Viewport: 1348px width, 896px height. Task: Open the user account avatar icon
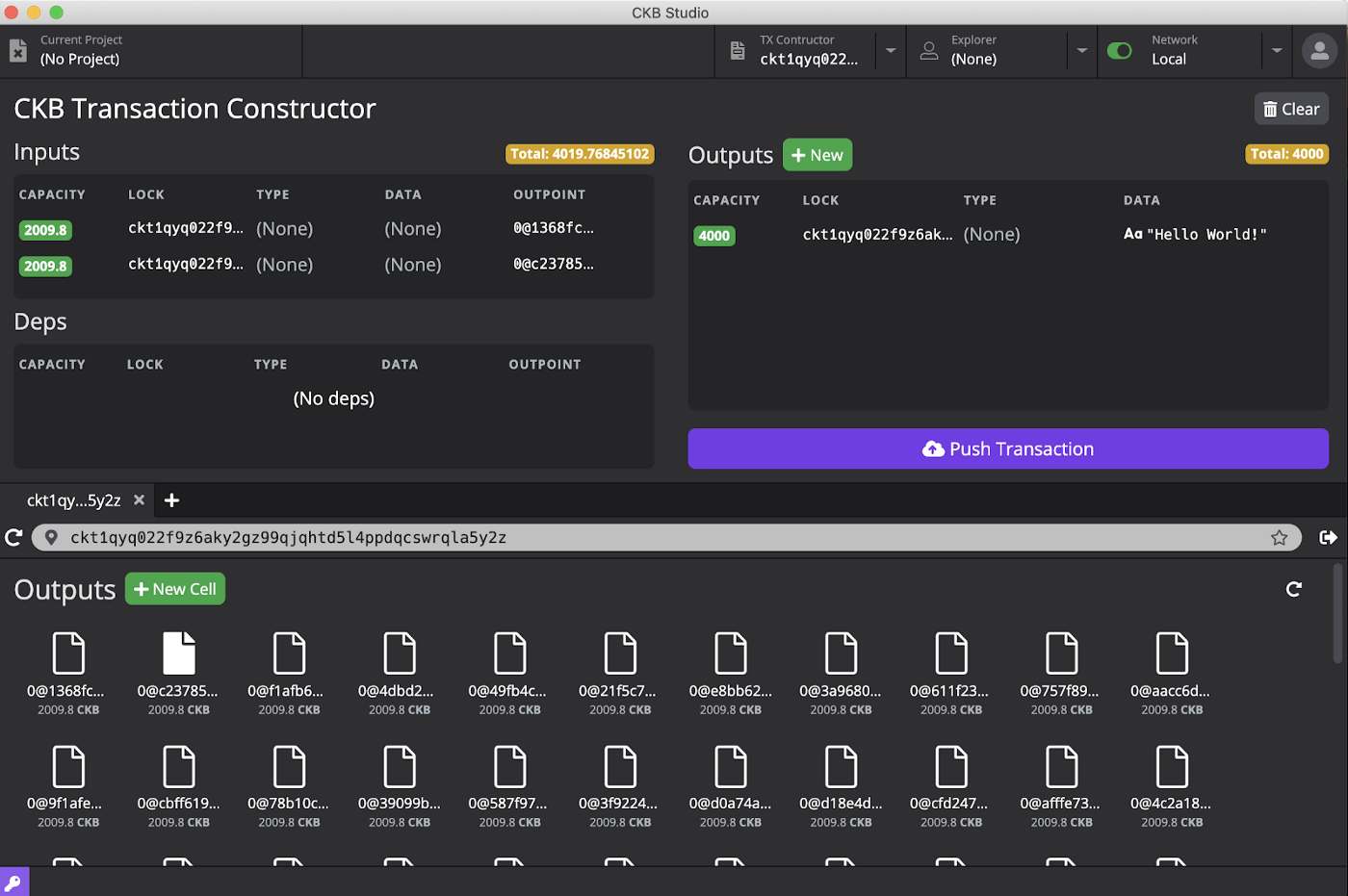point(1319,50)
